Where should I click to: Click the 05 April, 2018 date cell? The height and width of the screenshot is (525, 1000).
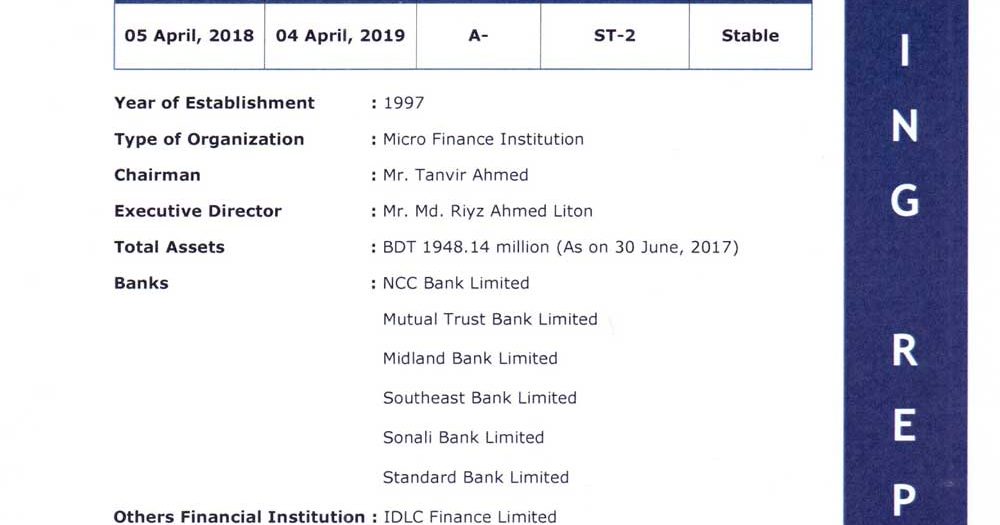click(189, 36)
